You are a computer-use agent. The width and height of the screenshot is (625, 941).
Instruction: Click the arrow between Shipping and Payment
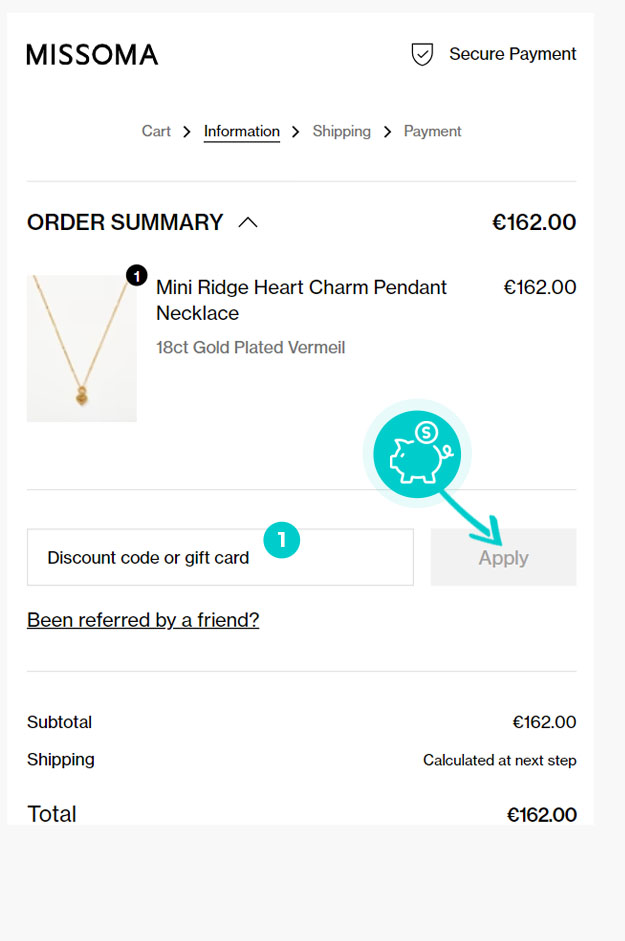click(x=387, y=131)
